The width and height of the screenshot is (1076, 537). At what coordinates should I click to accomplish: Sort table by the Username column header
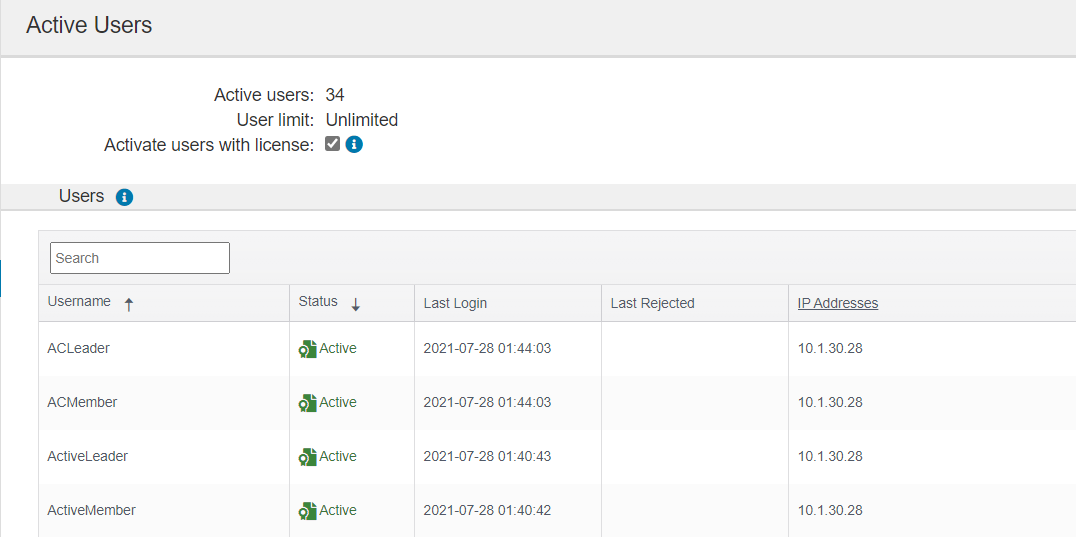pyautogui.click(x=79, y=301)
